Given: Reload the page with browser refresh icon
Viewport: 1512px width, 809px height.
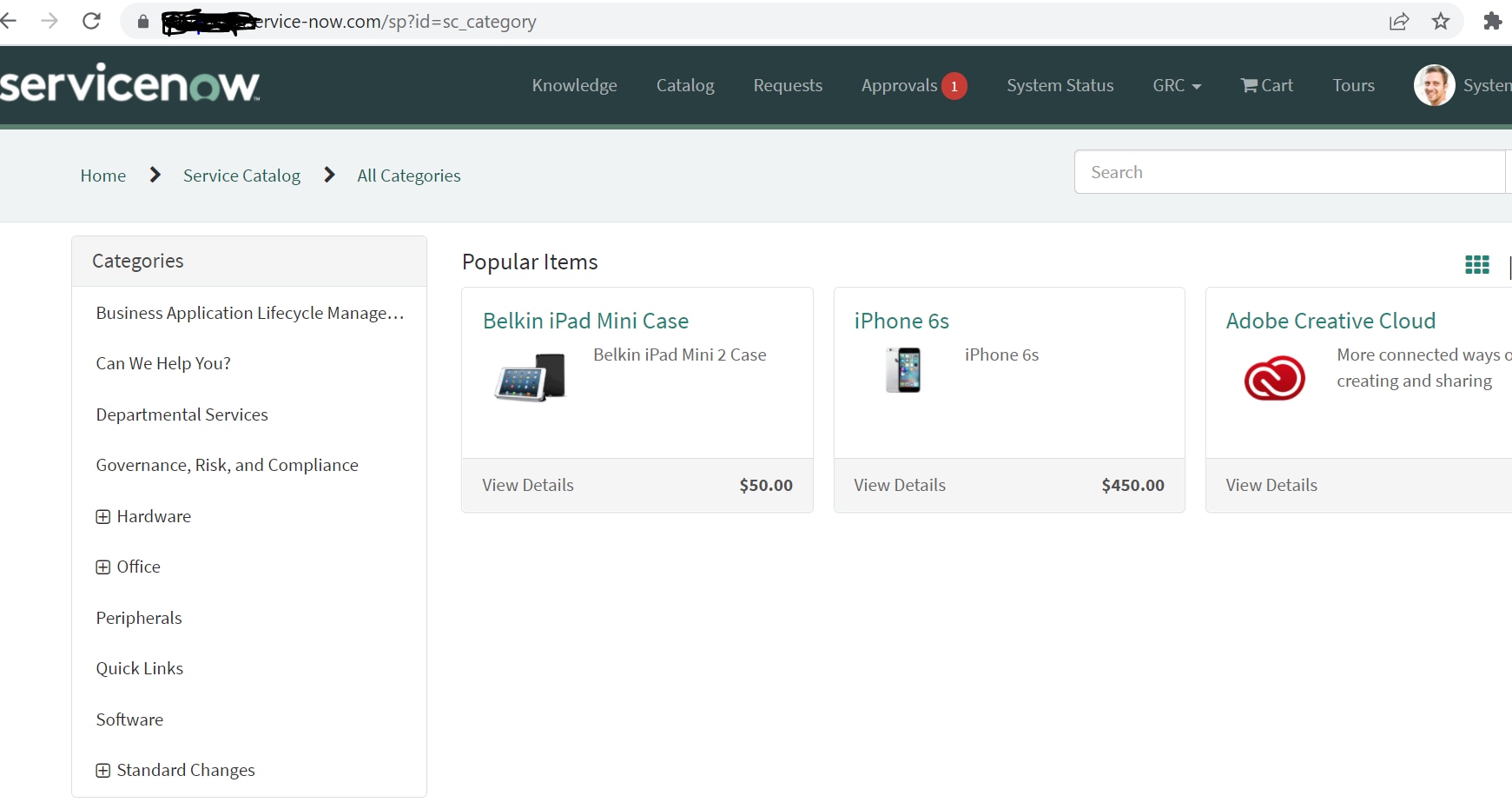Looking at the screenshot, I should pos(91,21).
